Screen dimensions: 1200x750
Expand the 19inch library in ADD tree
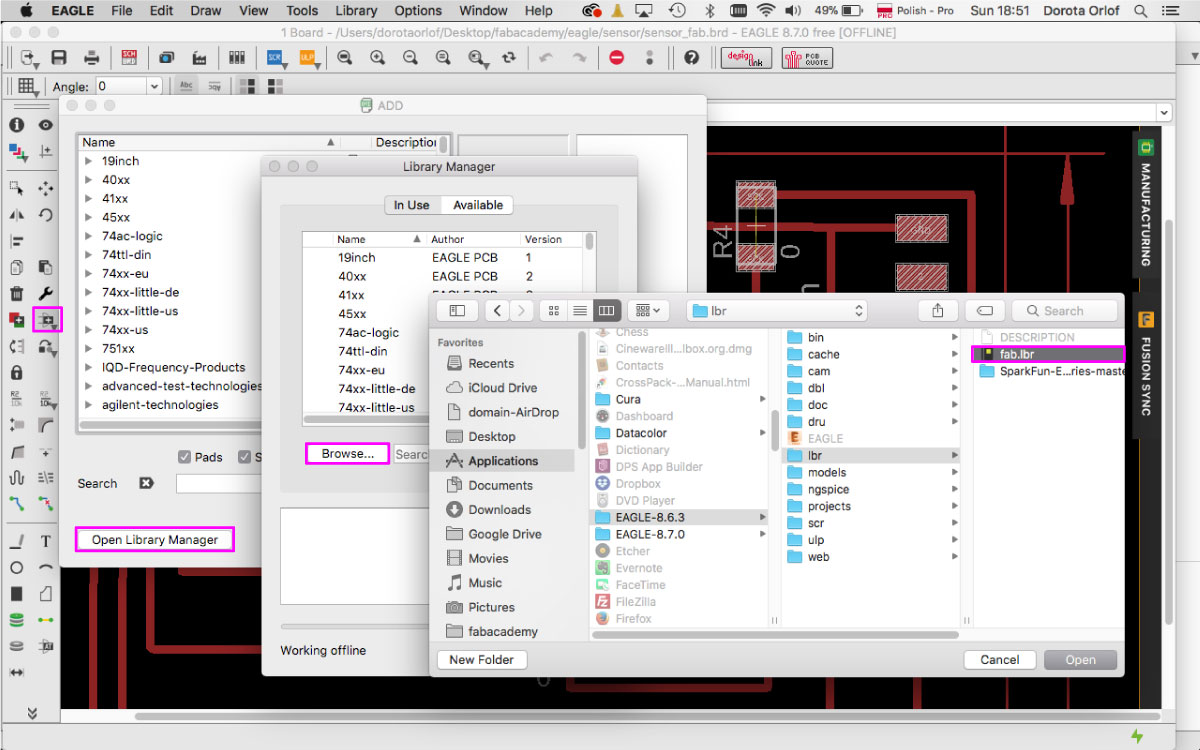click(88, 161)
